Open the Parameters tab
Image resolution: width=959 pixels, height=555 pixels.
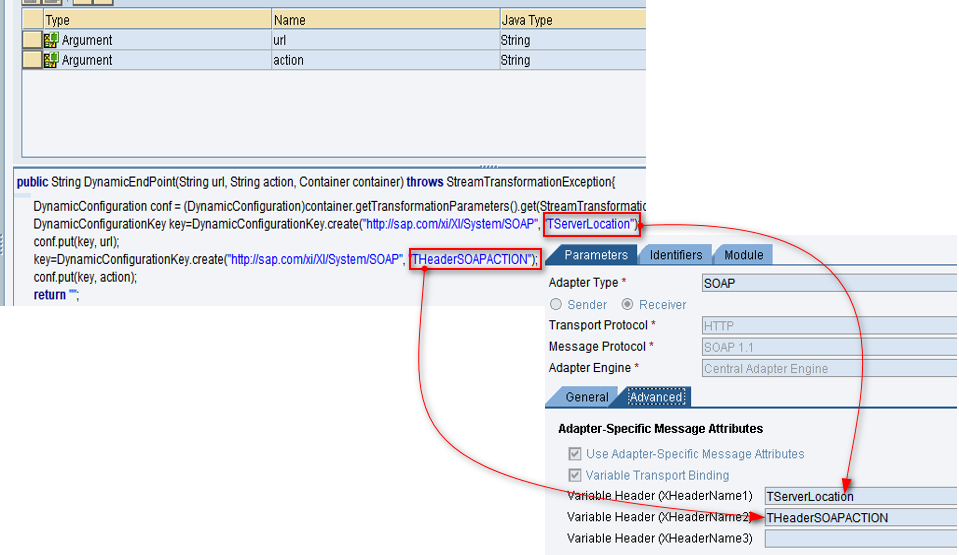596,255
